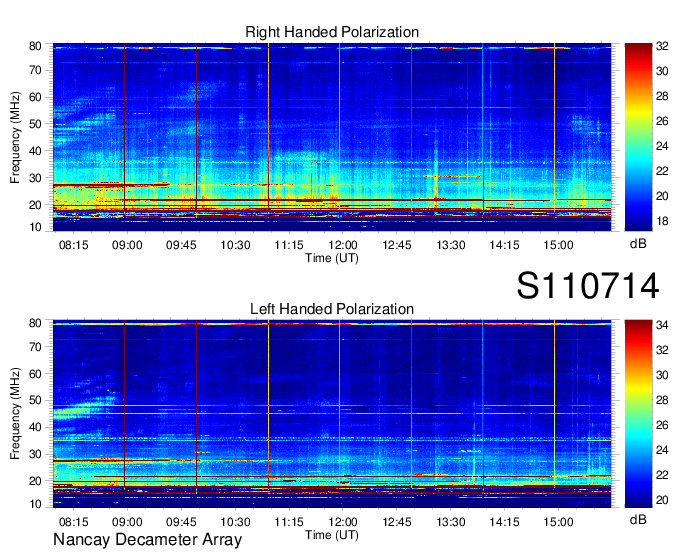Click the 32 value on the upper color bar

662,46
